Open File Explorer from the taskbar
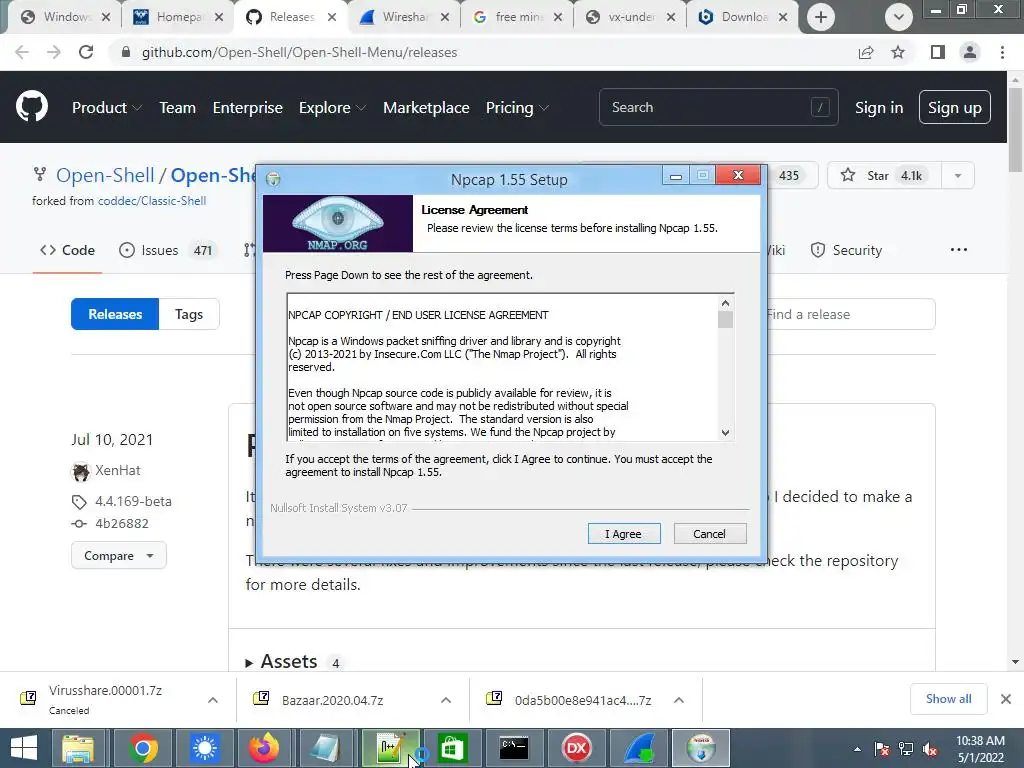 (78, 748)
